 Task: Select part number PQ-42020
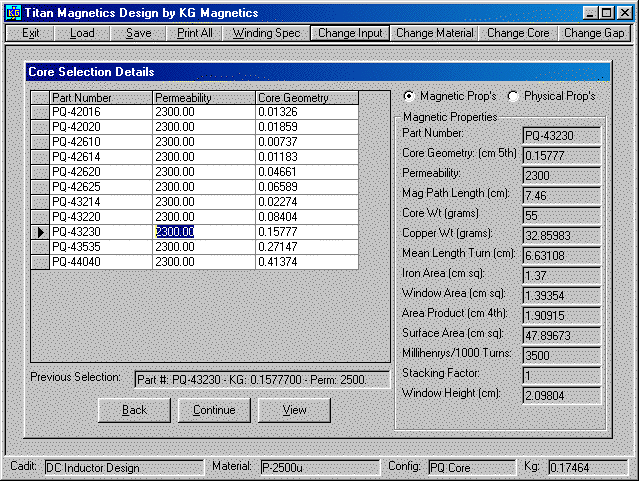point(101,127)
